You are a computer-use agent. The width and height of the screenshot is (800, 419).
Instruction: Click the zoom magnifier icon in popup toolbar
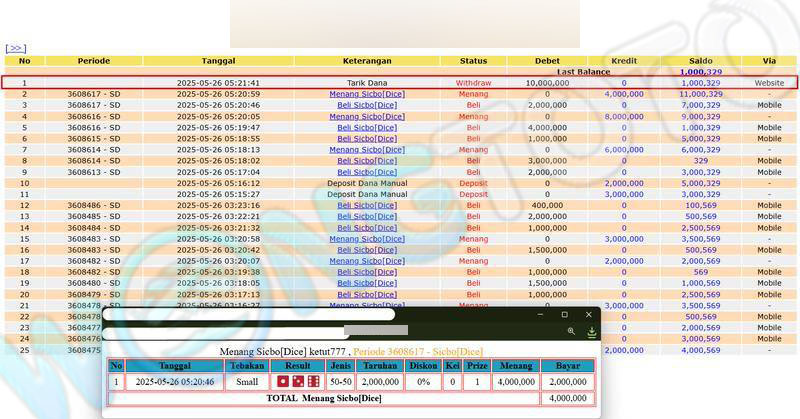tap(571, 331)
